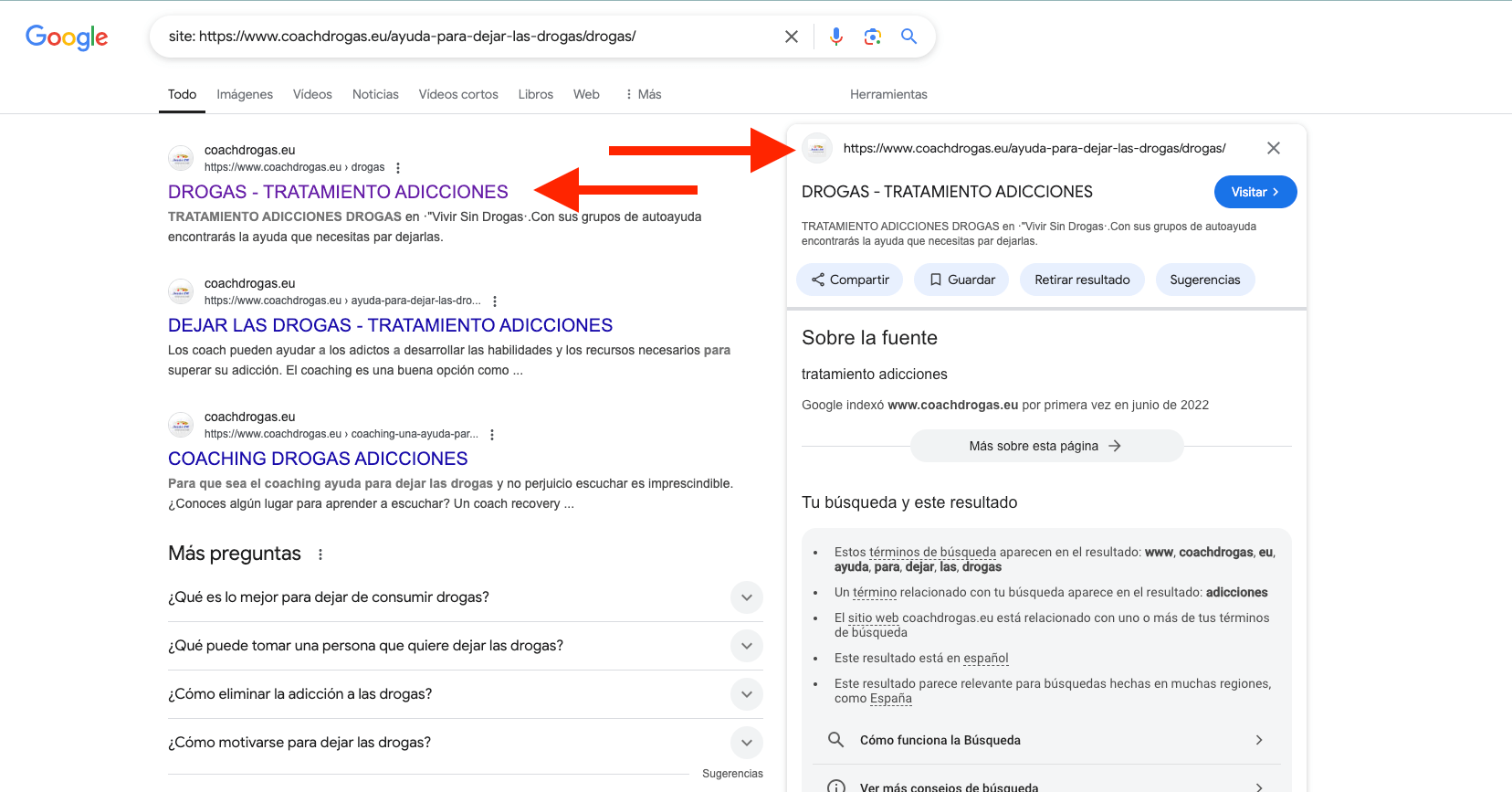Open Google Lens image search
1512x792 pixels.
(x=873, y=37)
